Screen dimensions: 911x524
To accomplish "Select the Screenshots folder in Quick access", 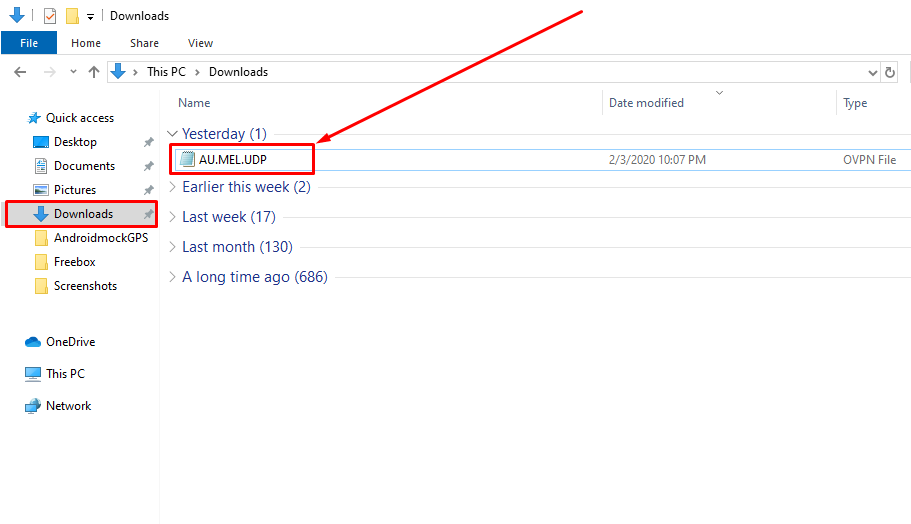I will coord(85,286).
